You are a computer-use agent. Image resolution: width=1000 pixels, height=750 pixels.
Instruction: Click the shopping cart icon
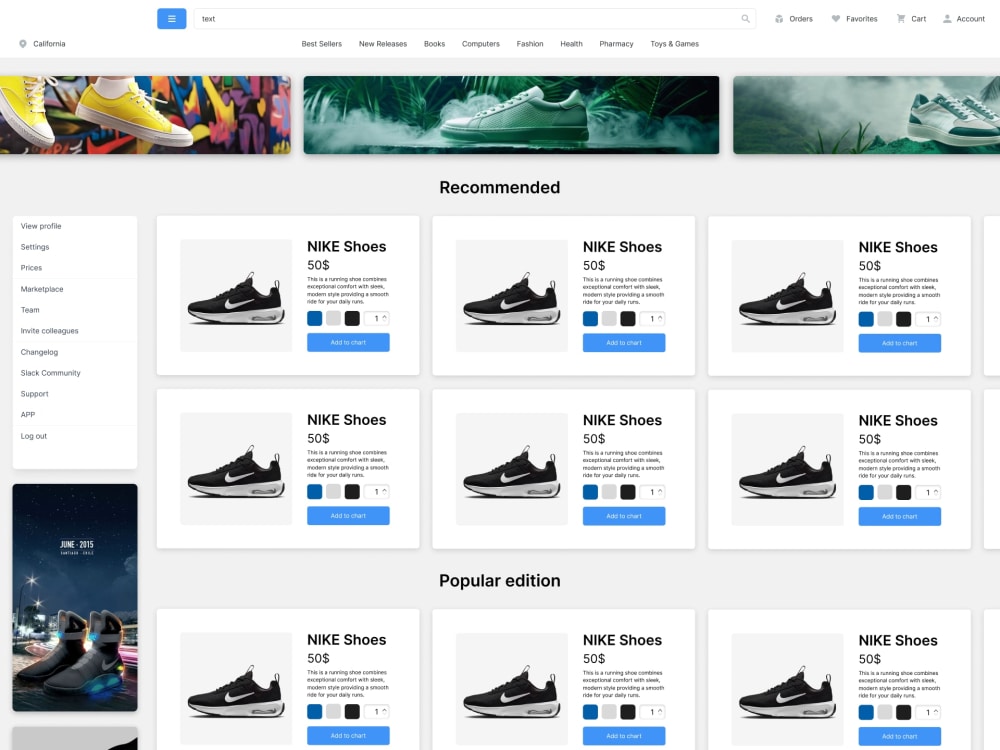point(901,18)
